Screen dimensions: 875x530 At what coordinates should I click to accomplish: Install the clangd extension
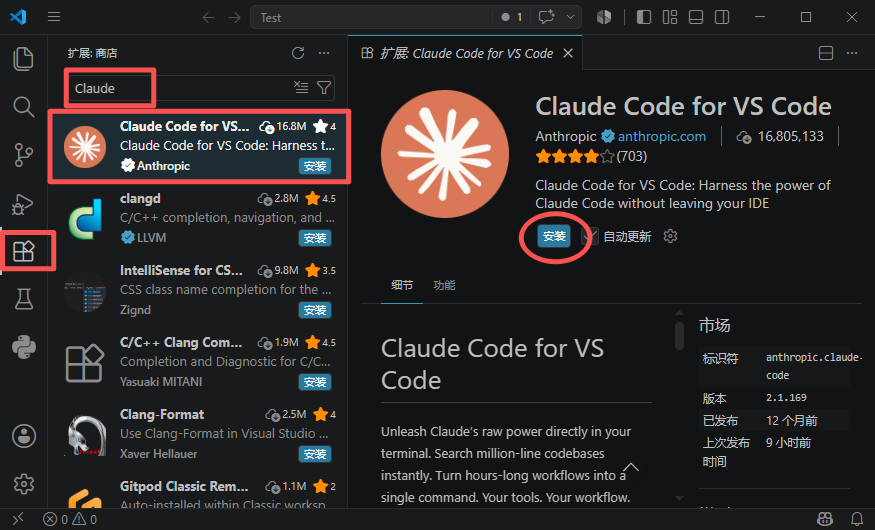pos(315,238)
